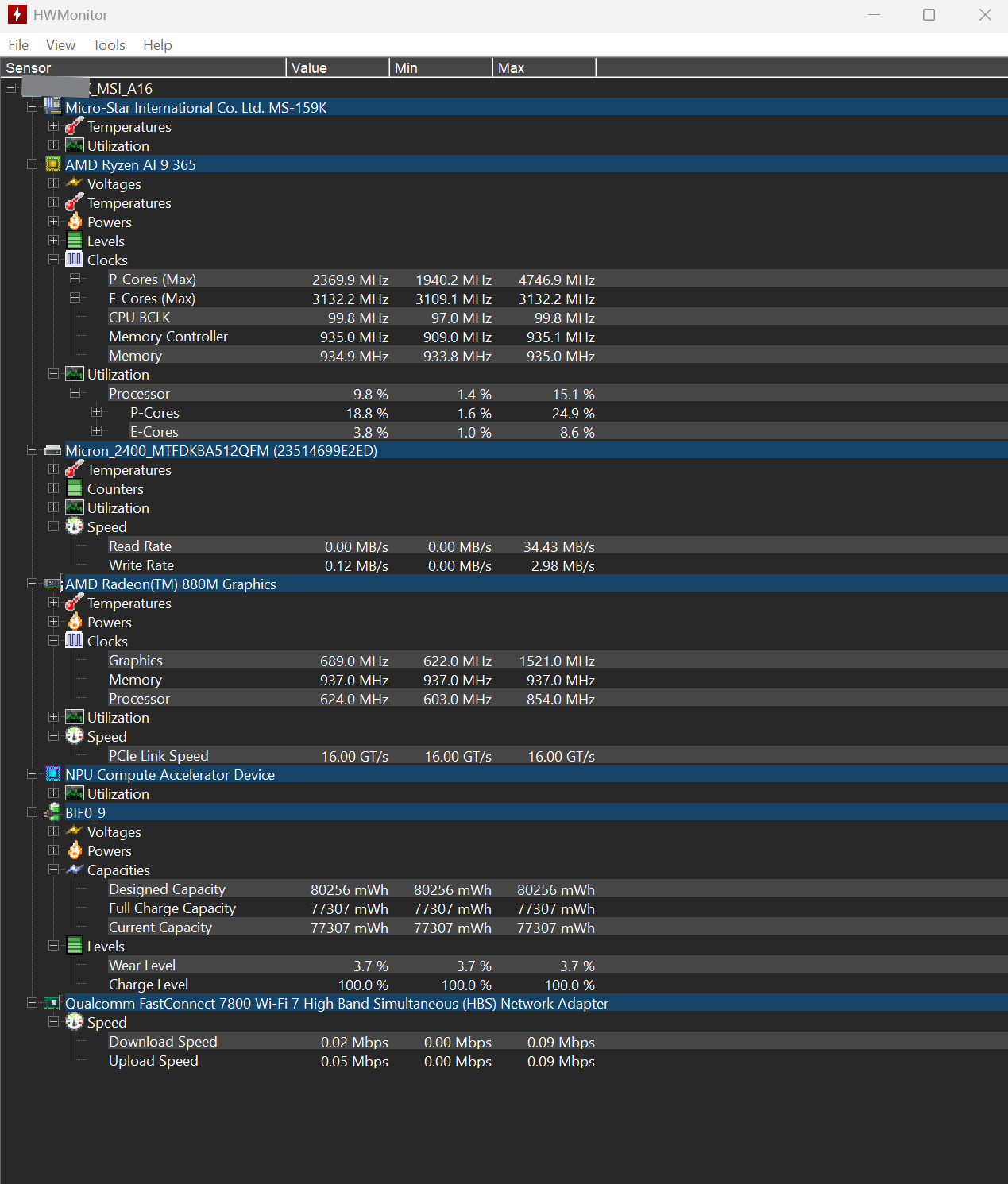Click the 34.43 MB/s Read Rate max value

(x=558, y=546)
